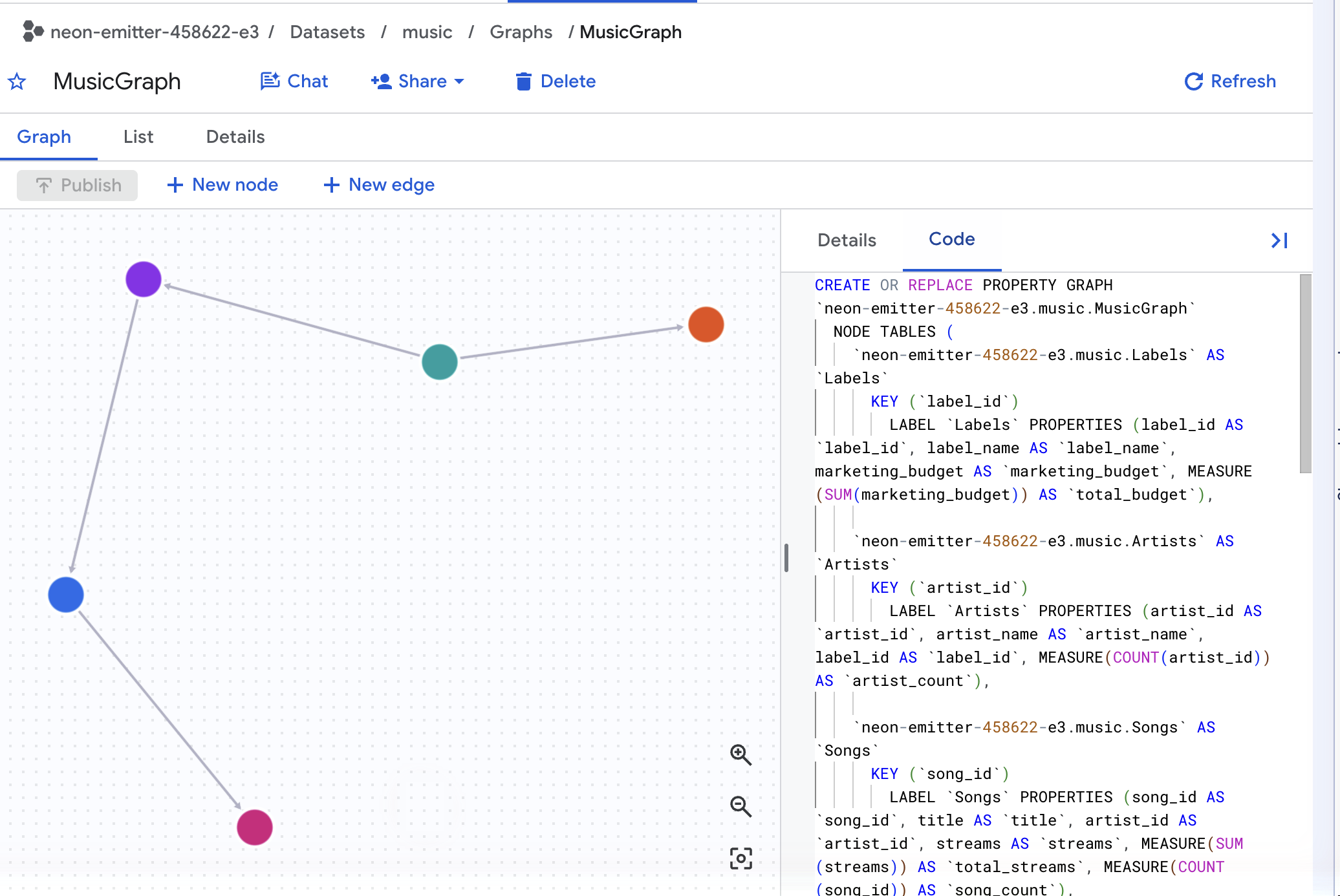Collapse the side panel with arrow icon
Image resolution: width=1340 pixels, height=896 pixels.
[1279, 240]
